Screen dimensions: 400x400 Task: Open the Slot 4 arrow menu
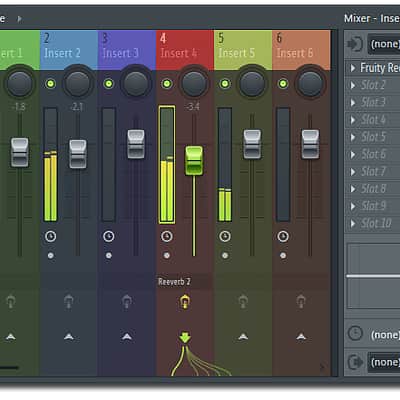pos(353,120)
